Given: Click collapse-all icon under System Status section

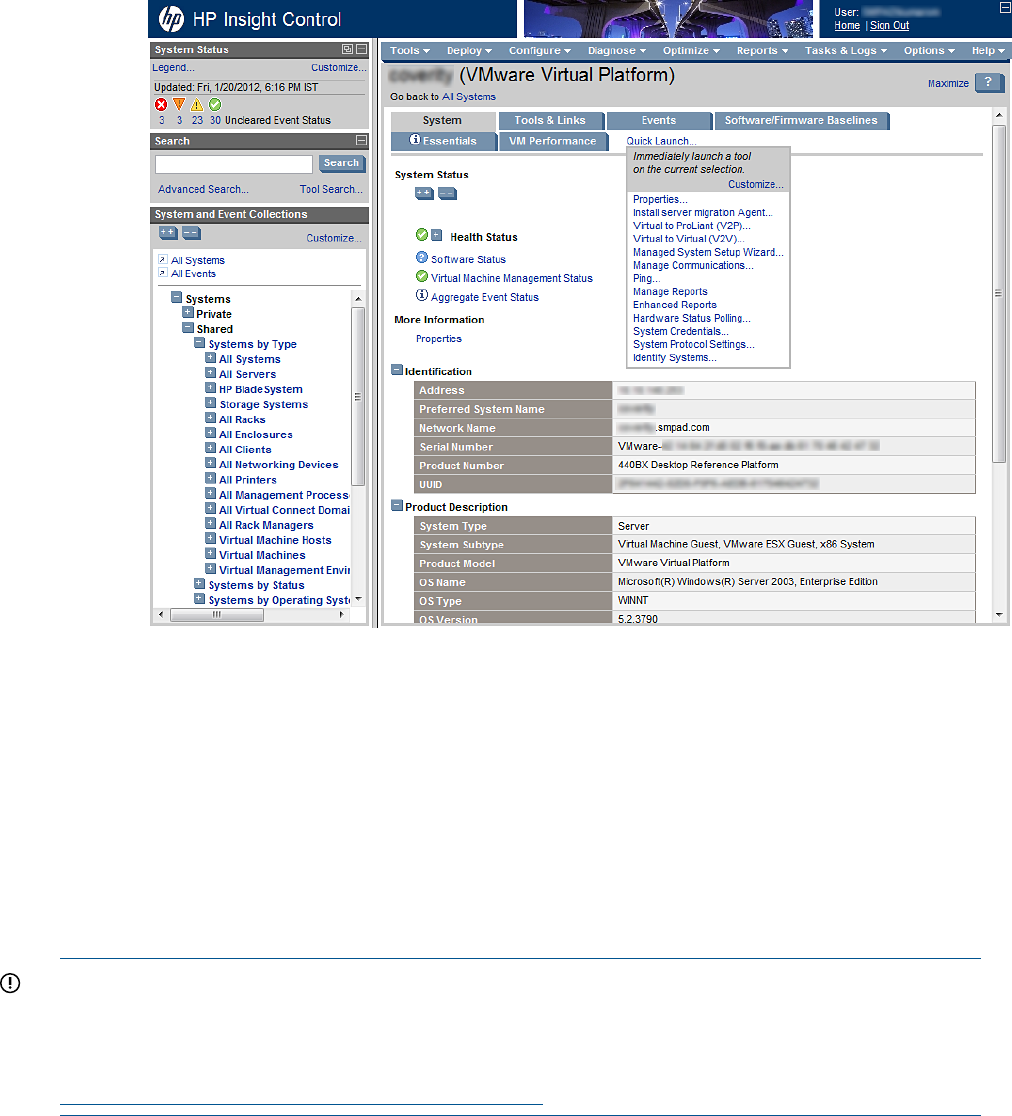Looking at the screenshot, I should (x=447, y=194).
